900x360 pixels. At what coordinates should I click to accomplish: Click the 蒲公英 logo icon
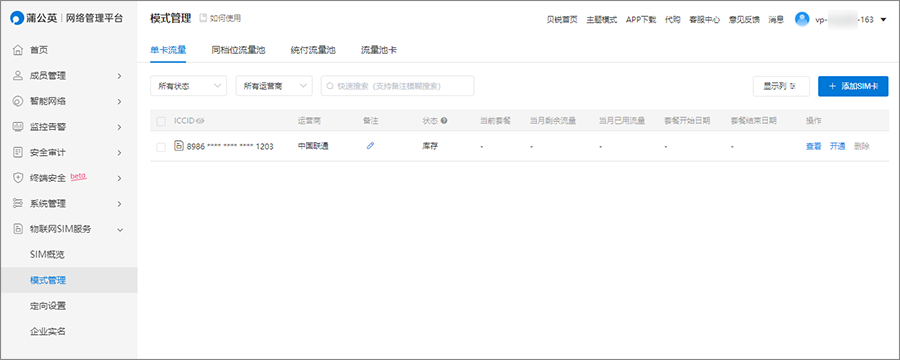17,18
